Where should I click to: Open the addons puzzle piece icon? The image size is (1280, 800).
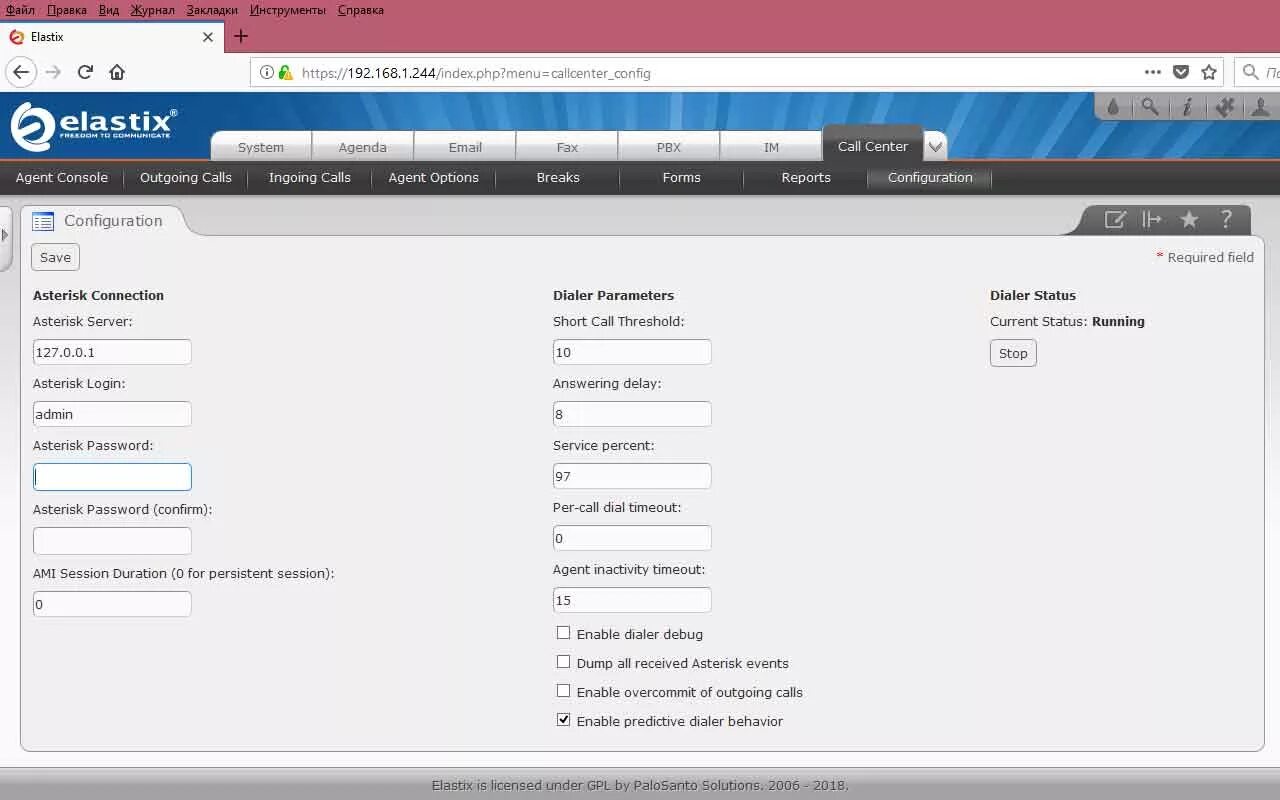[1224, 106]
